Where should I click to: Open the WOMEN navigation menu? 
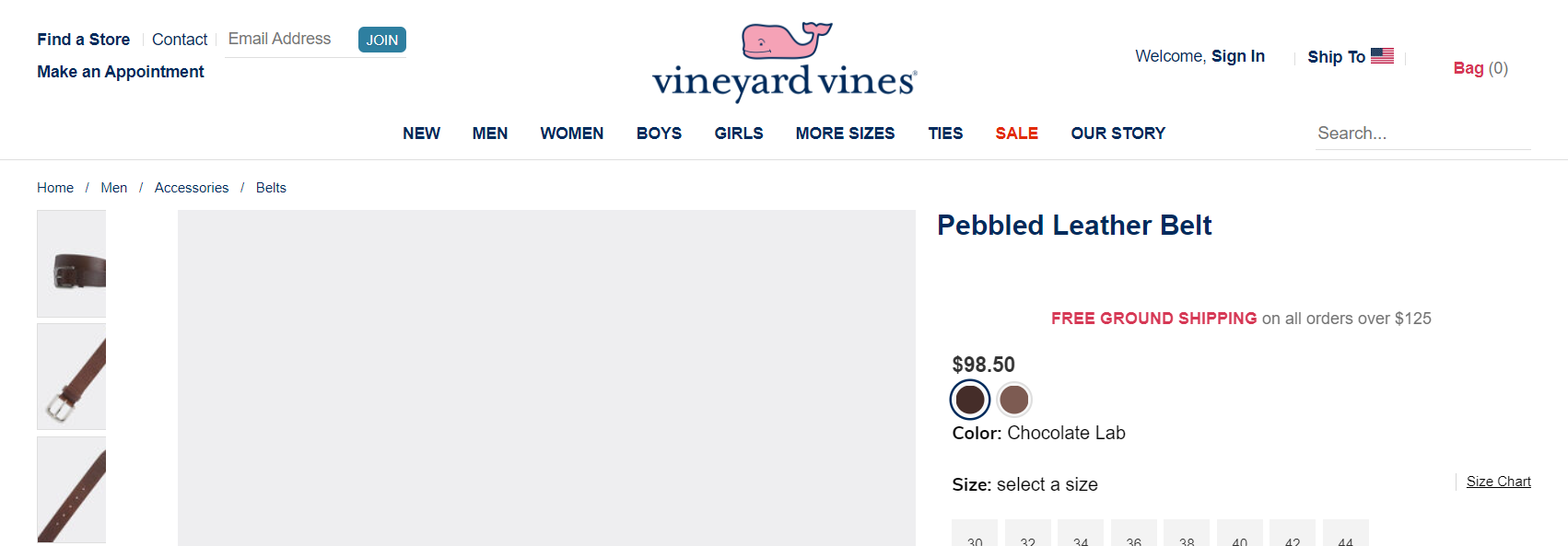tap(572, 134)
